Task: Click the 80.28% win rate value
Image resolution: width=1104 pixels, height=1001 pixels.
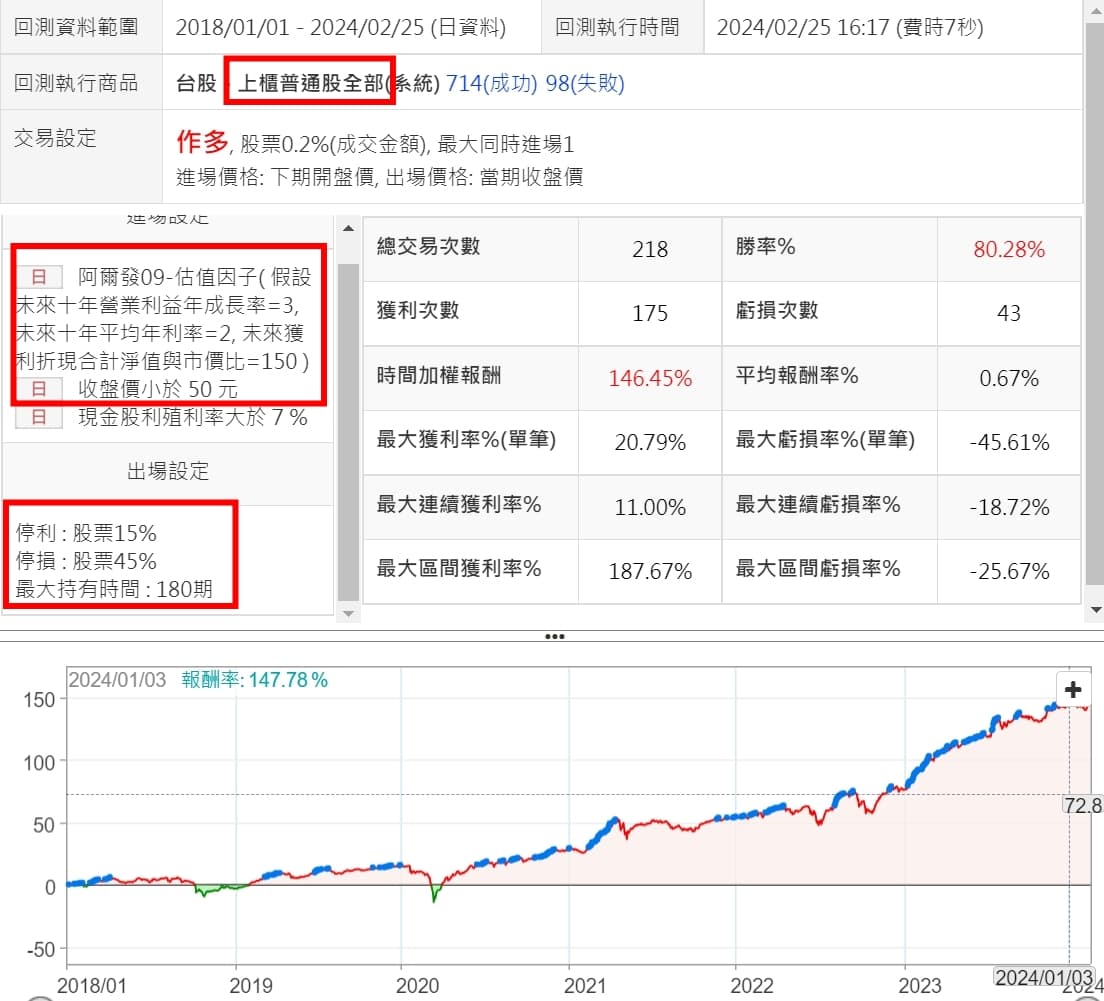Action: [1009, 249]
